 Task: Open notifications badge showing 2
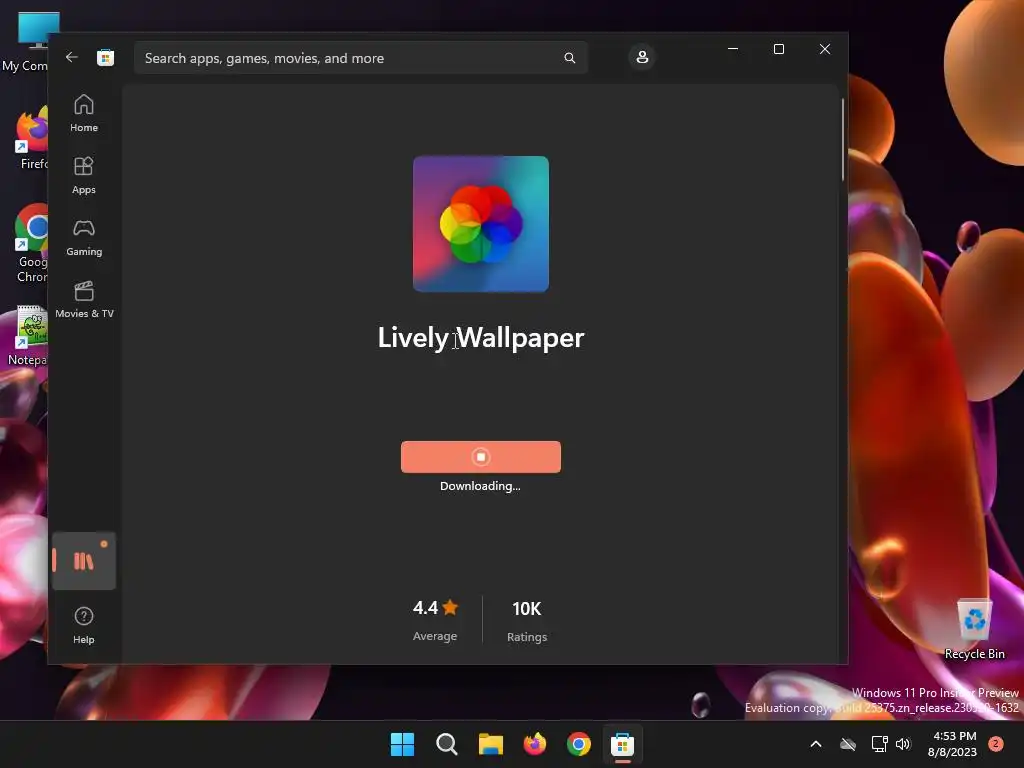coord(996,744)
